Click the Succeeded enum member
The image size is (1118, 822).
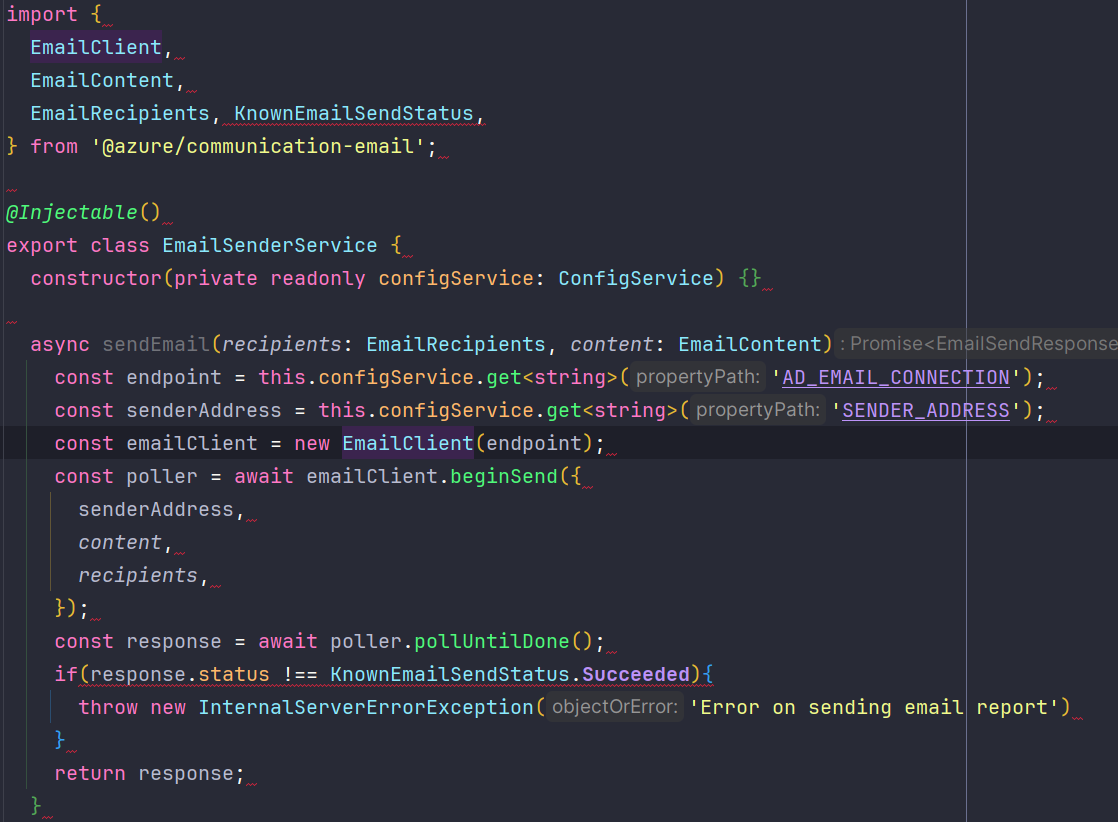coord(636,674)
